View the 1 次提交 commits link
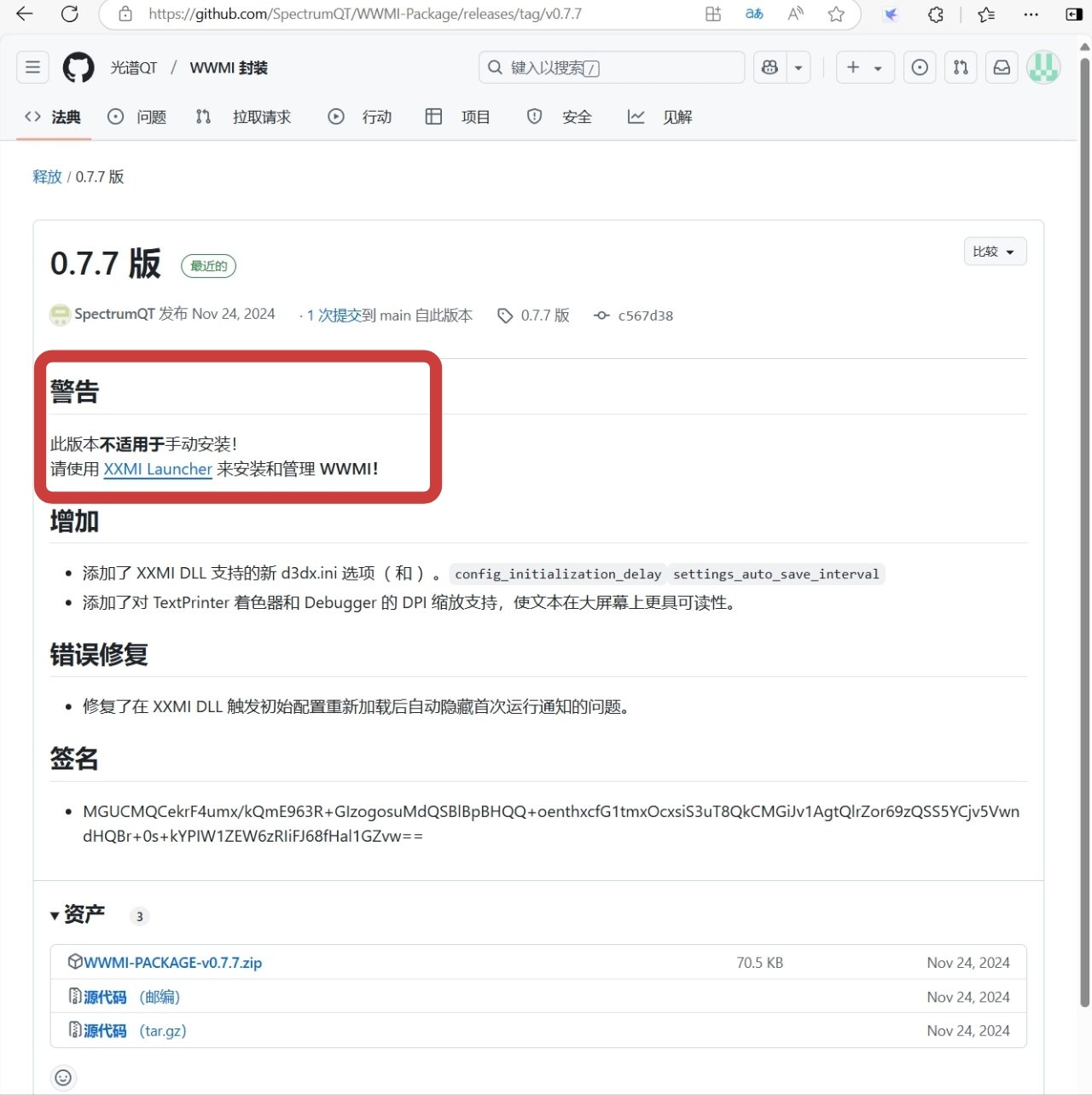The image size is (1092, 1095). pos(334,316)
